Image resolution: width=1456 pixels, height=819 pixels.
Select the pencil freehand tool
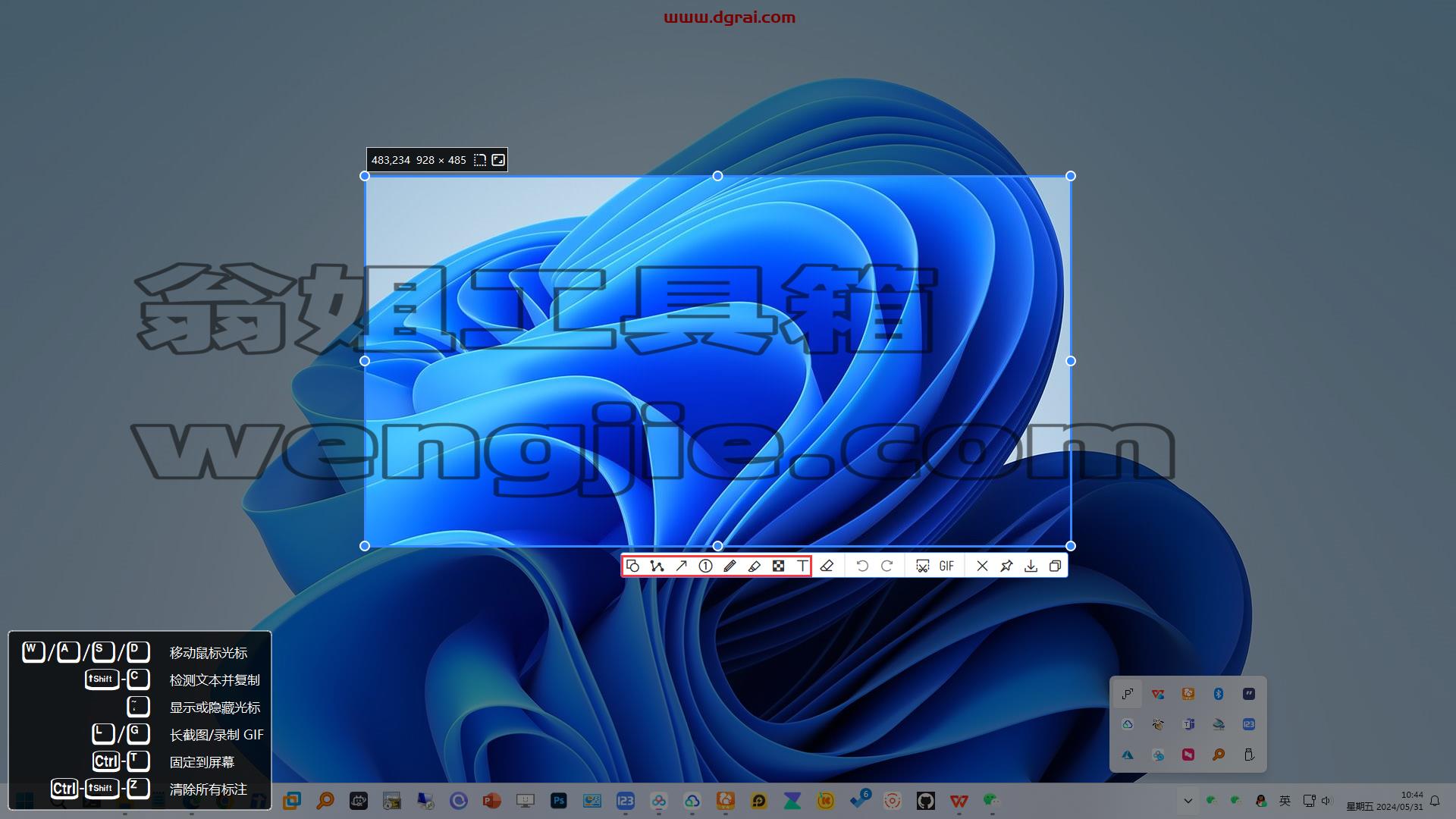(x=730, y=566)
